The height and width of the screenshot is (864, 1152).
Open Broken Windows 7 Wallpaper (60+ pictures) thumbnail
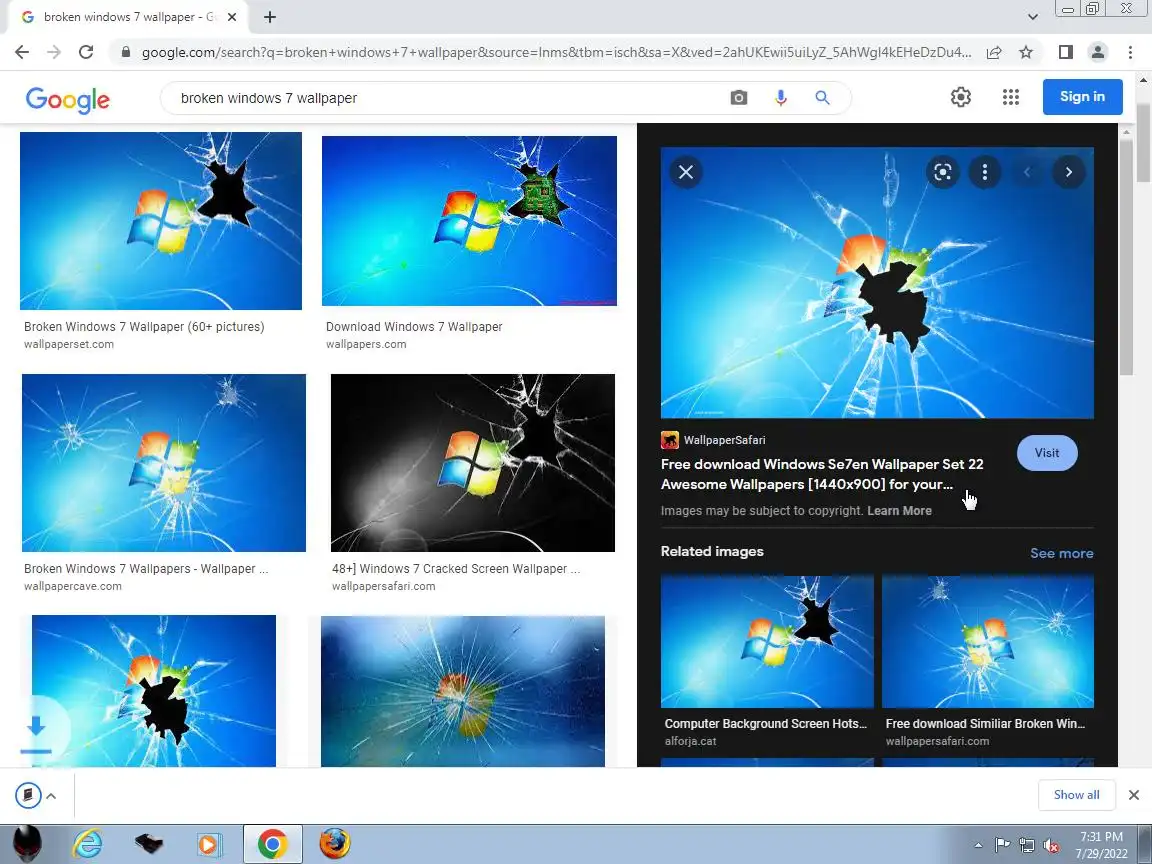click(x=161, y=221)
